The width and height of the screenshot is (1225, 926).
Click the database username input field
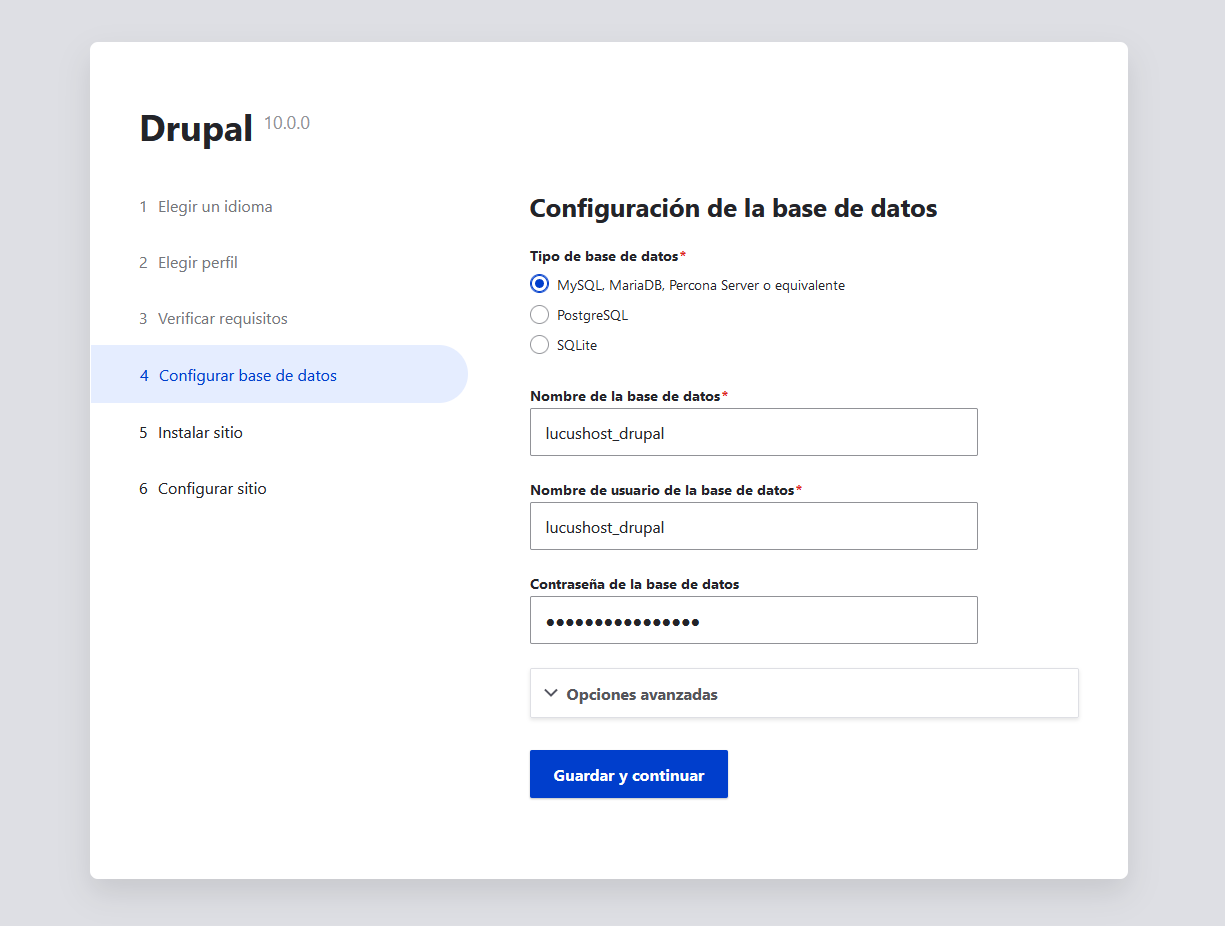(x=753, y=526)
